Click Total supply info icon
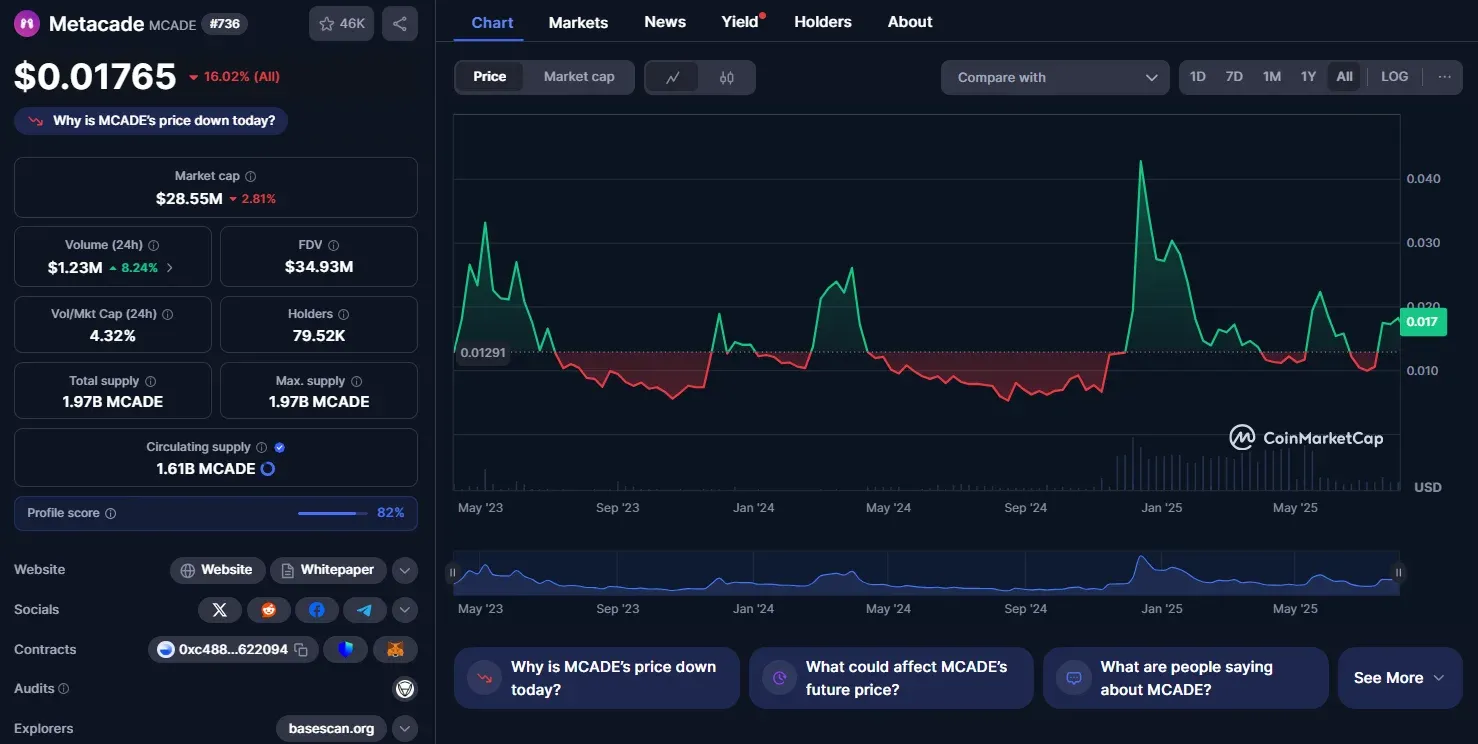Viewport: 1478px width, 744px height. pyautogui.click(x=151, y=381)
